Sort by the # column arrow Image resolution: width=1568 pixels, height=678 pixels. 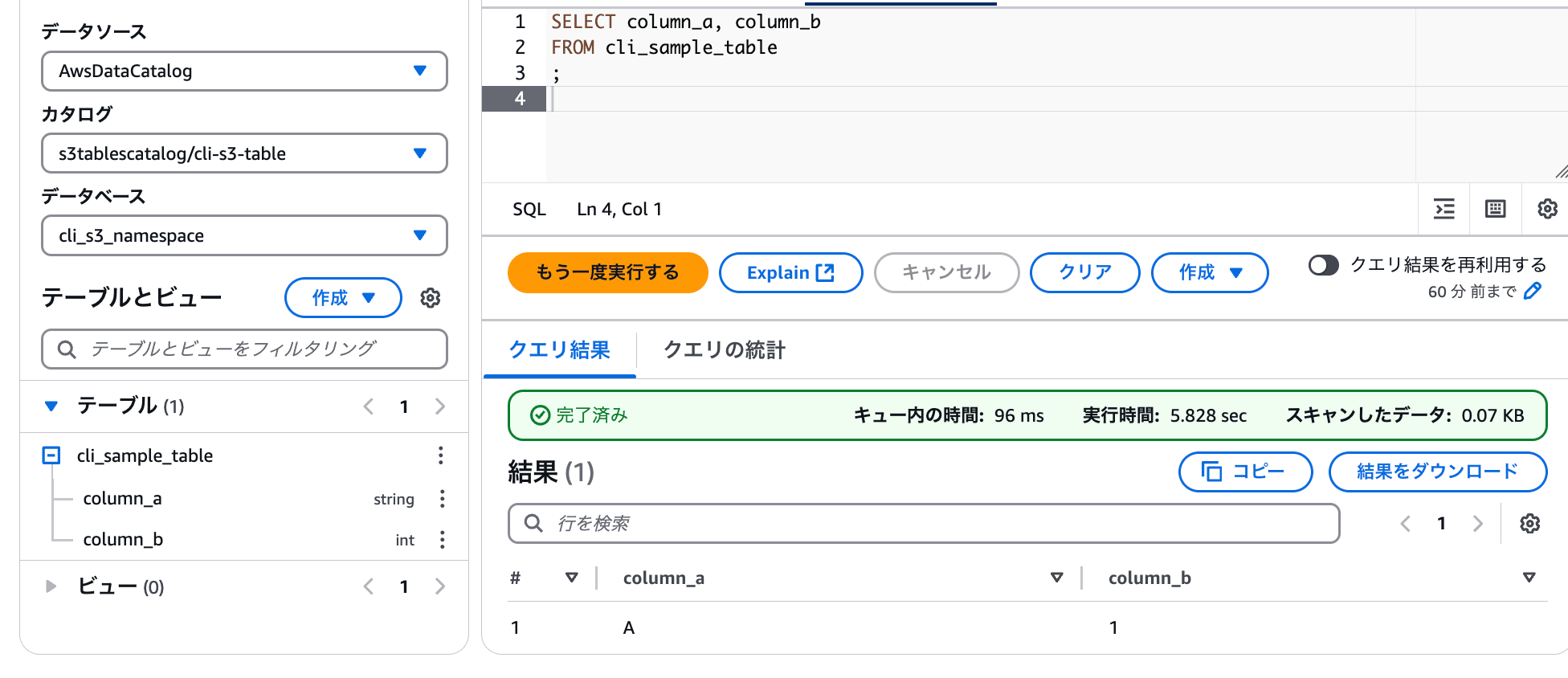click(x=572, y=578)
